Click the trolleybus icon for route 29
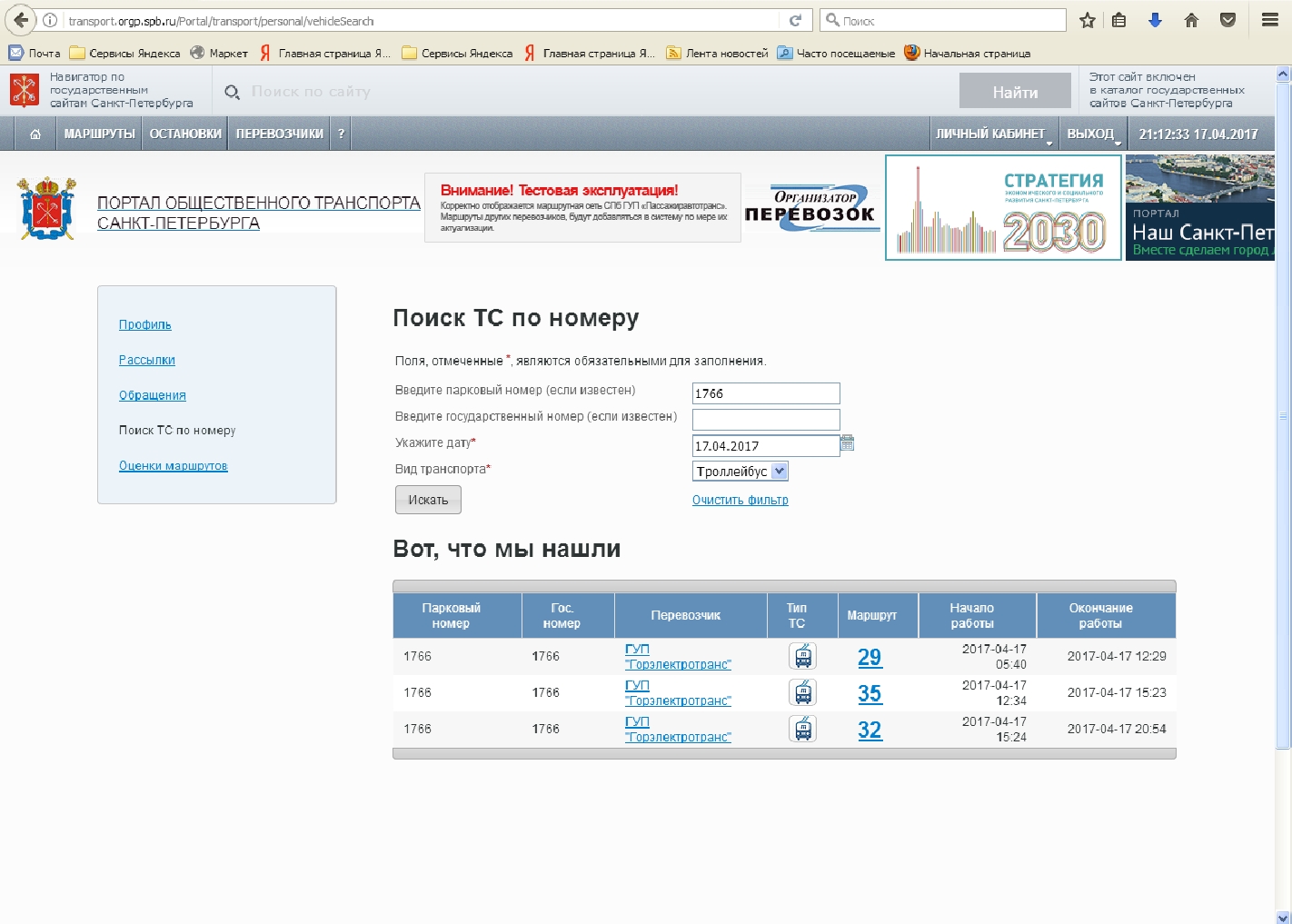This screenshot has width=1292, height=924. pyautogui.click(x=802, y=656)
